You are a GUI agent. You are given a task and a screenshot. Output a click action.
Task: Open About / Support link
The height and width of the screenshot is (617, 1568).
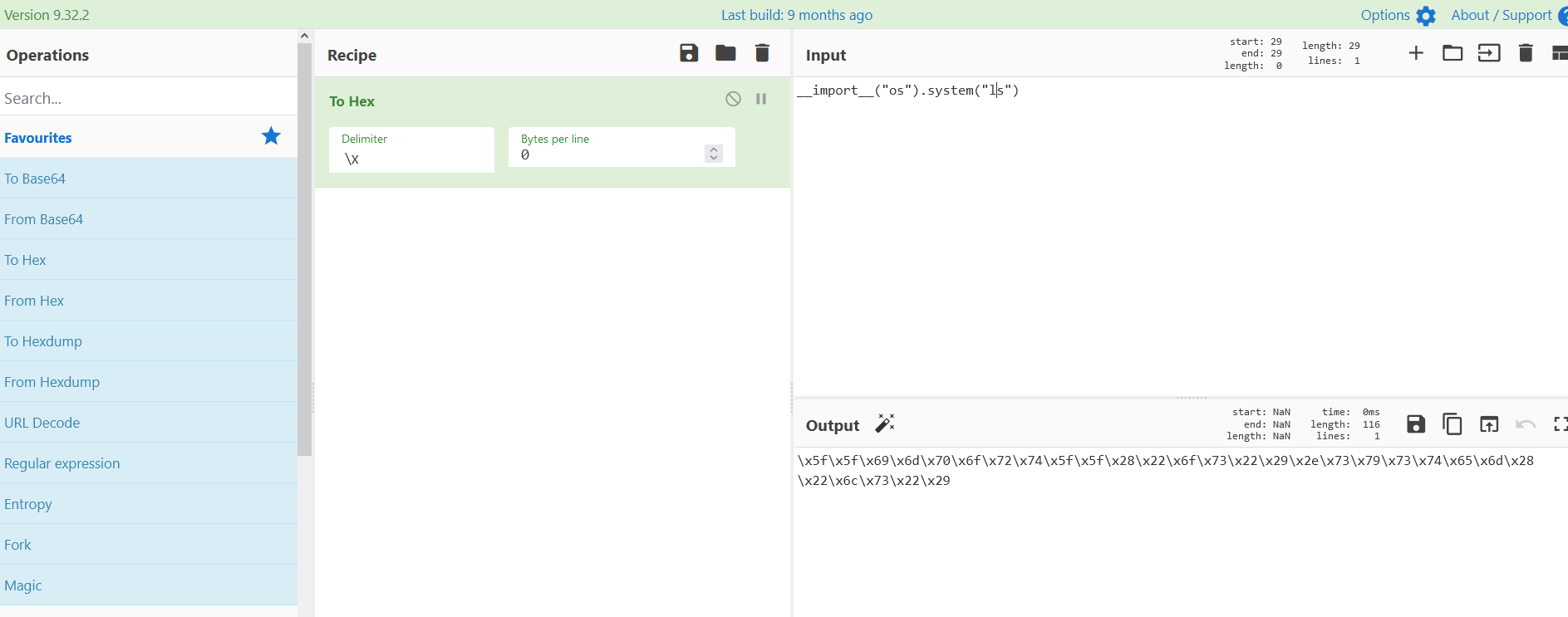[1502, 15]
